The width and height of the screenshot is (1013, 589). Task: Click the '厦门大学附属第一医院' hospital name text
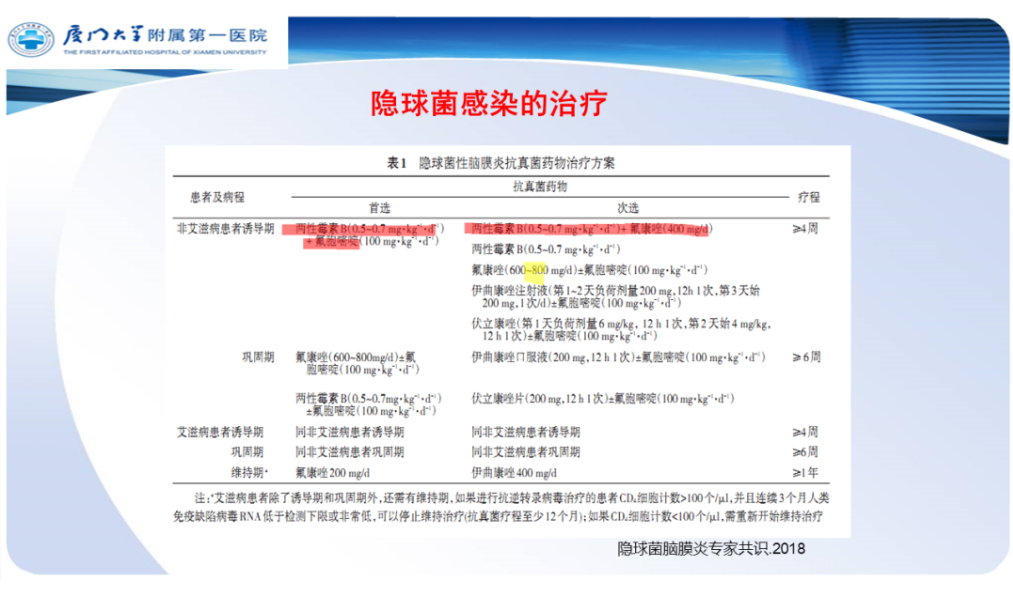(x=165, y=34)
